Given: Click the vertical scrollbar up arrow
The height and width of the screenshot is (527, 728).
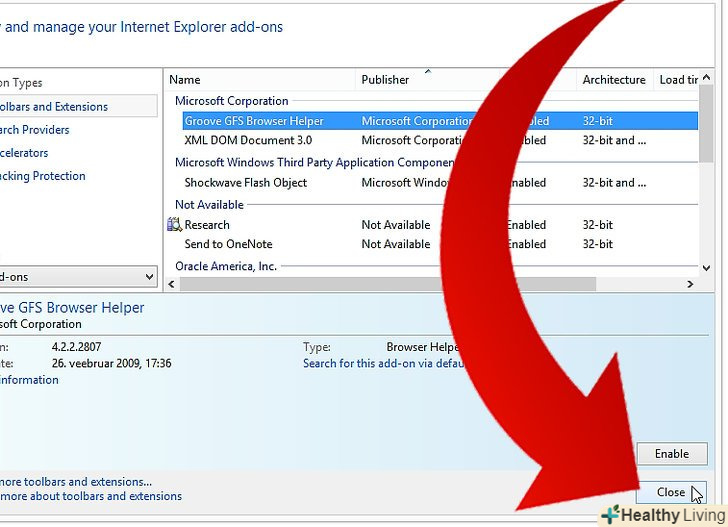Looking at the screenshot, I should click(706, 79).
